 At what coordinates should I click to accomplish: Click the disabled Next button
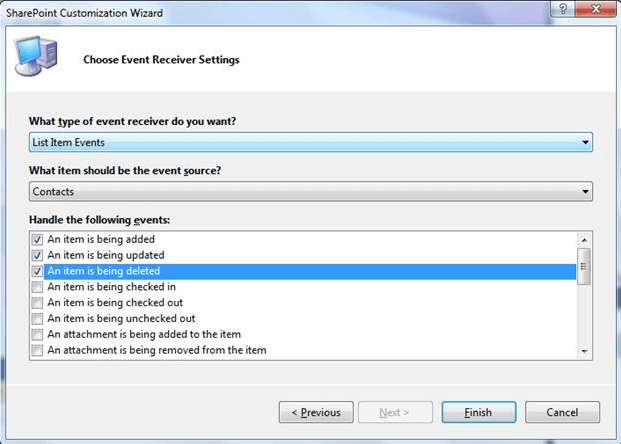[395, 412]
